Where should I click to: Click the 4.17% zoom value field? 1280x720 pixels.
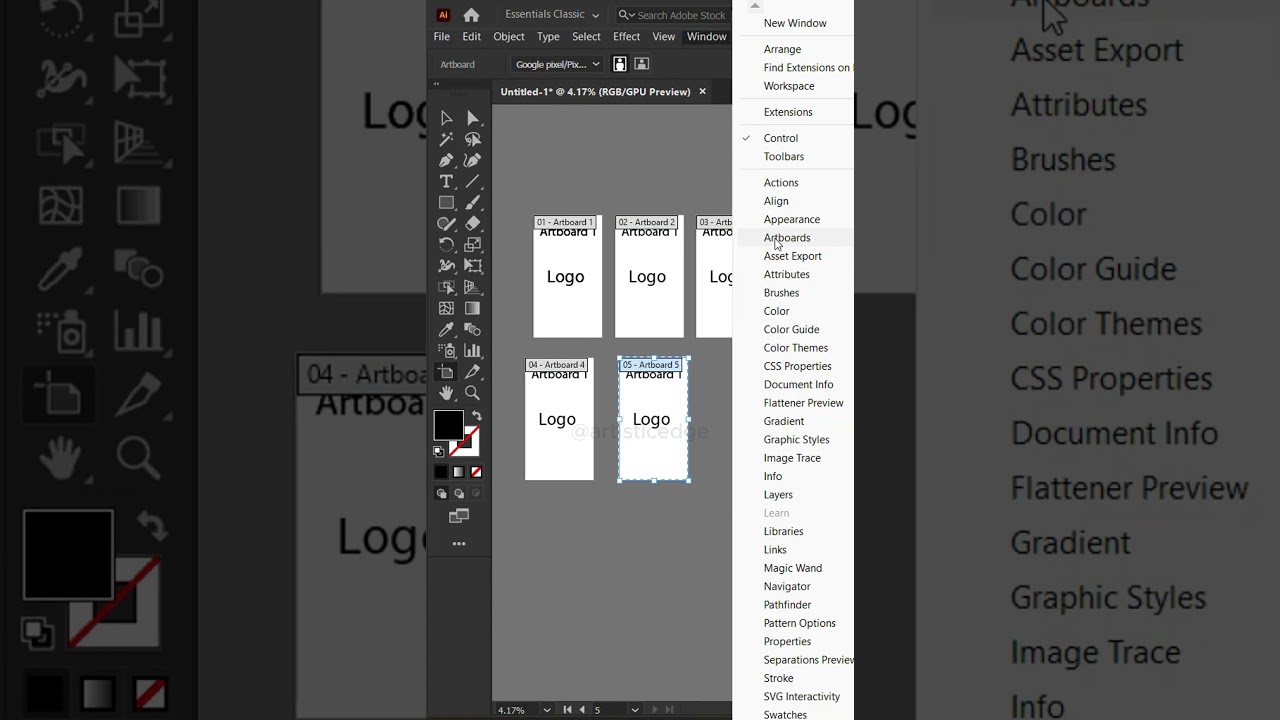pos(517,710)
